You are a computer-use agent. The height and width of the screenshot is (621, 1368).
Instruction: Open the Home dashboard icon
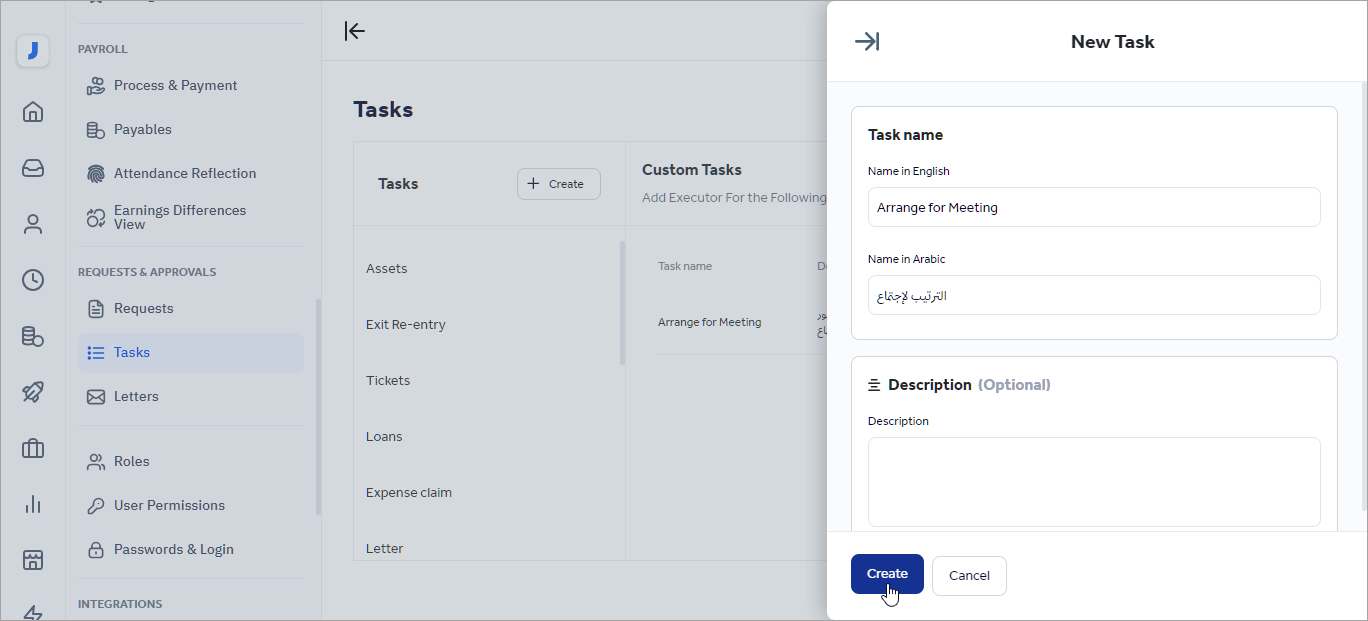33,112
